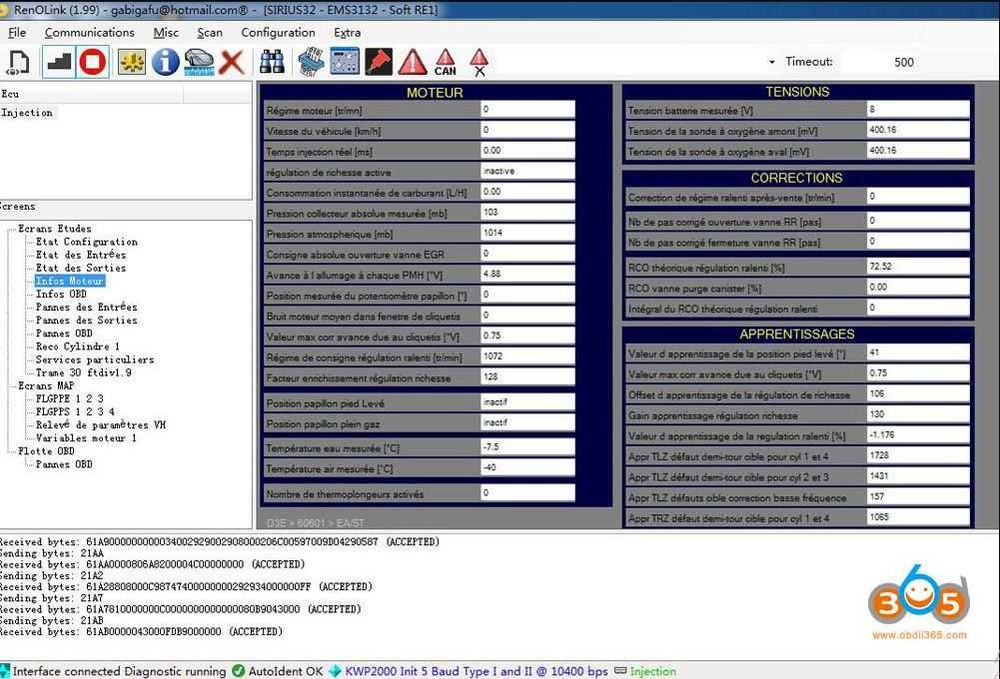Open the File menu

17,33
